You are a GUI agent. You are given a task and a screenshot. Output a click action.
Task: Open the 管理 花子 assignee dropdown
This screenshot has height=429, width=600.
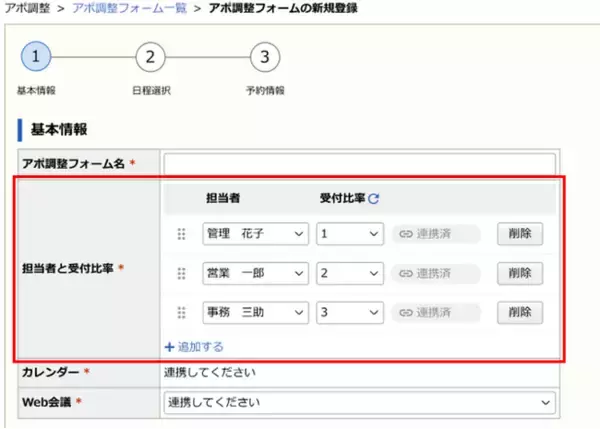[254, 234]
